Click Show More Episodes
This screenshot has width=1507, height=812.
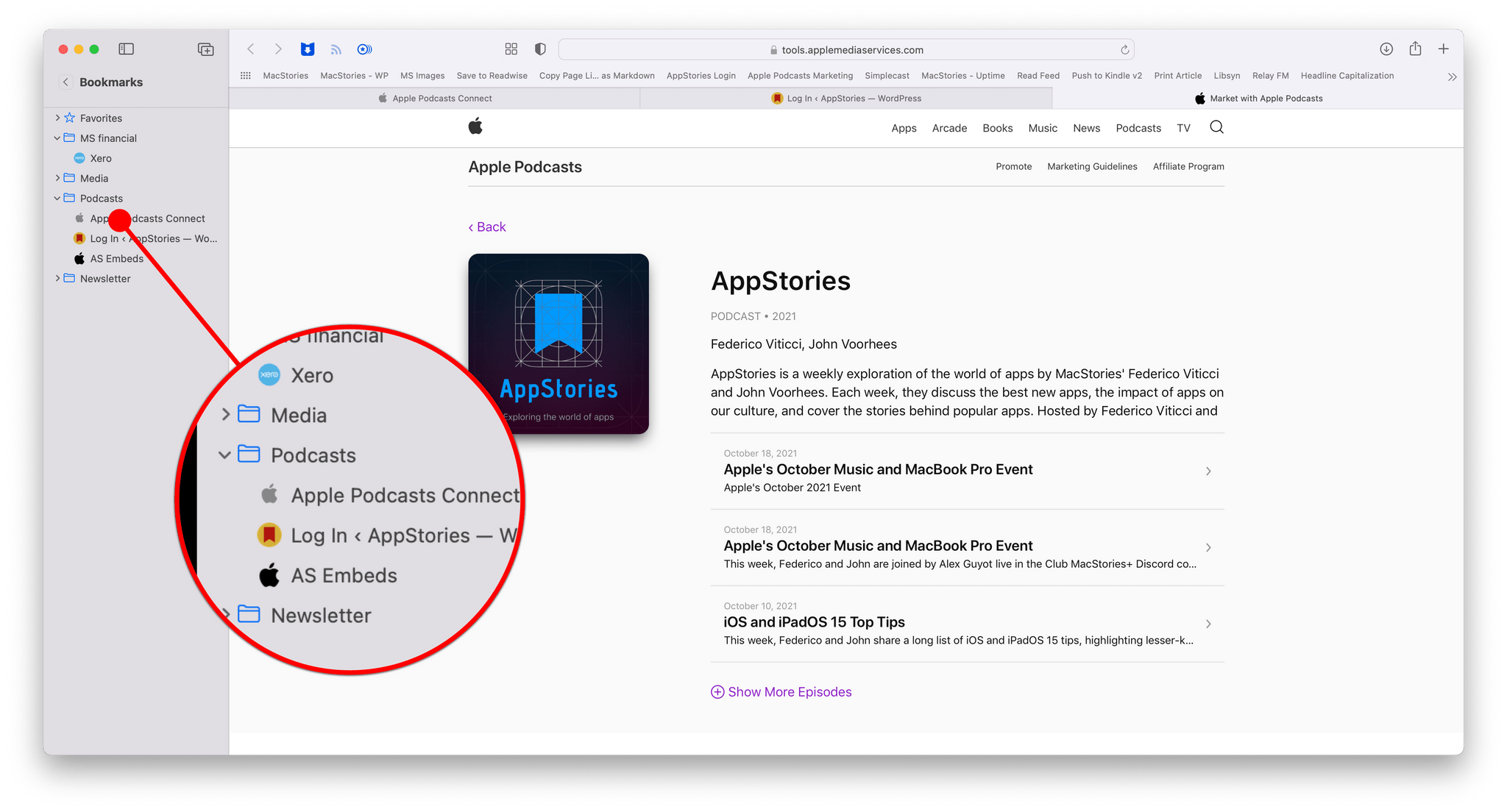[x=781, y=692]
